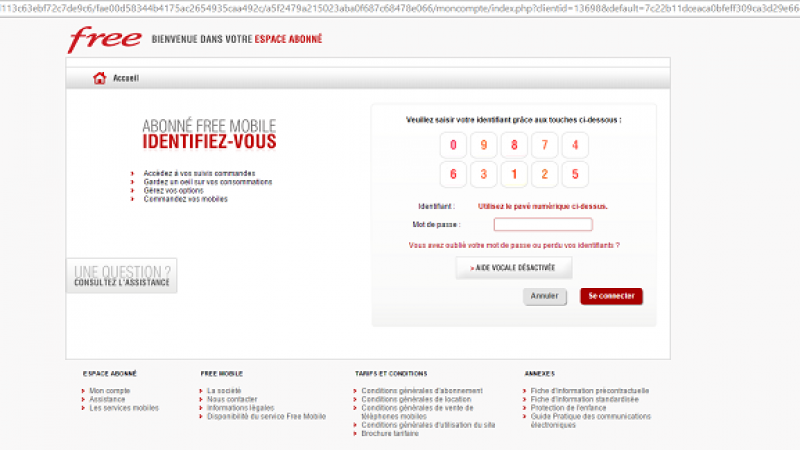The image size is (800, 450).
Task: Open Conditions générales de location link
Action: pyautogui.click(x=416, y=399)
